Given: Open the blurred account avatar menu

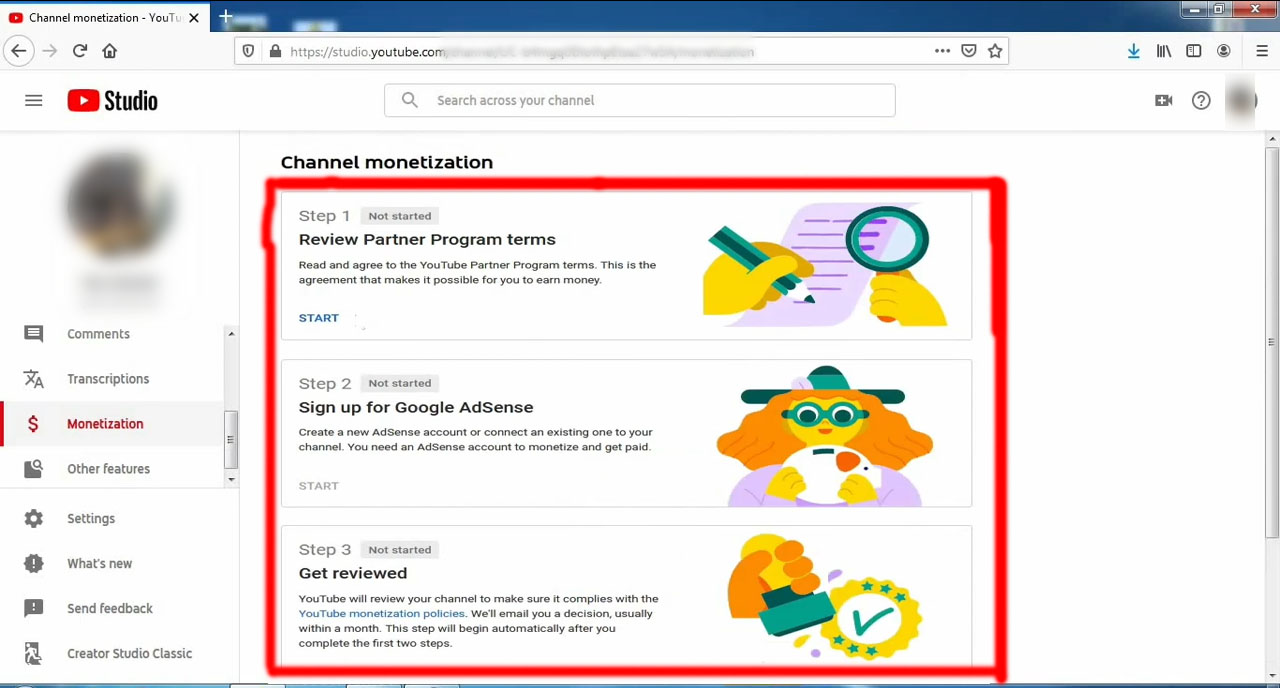Looking at the screenshot, I should tap(1241, 100).
